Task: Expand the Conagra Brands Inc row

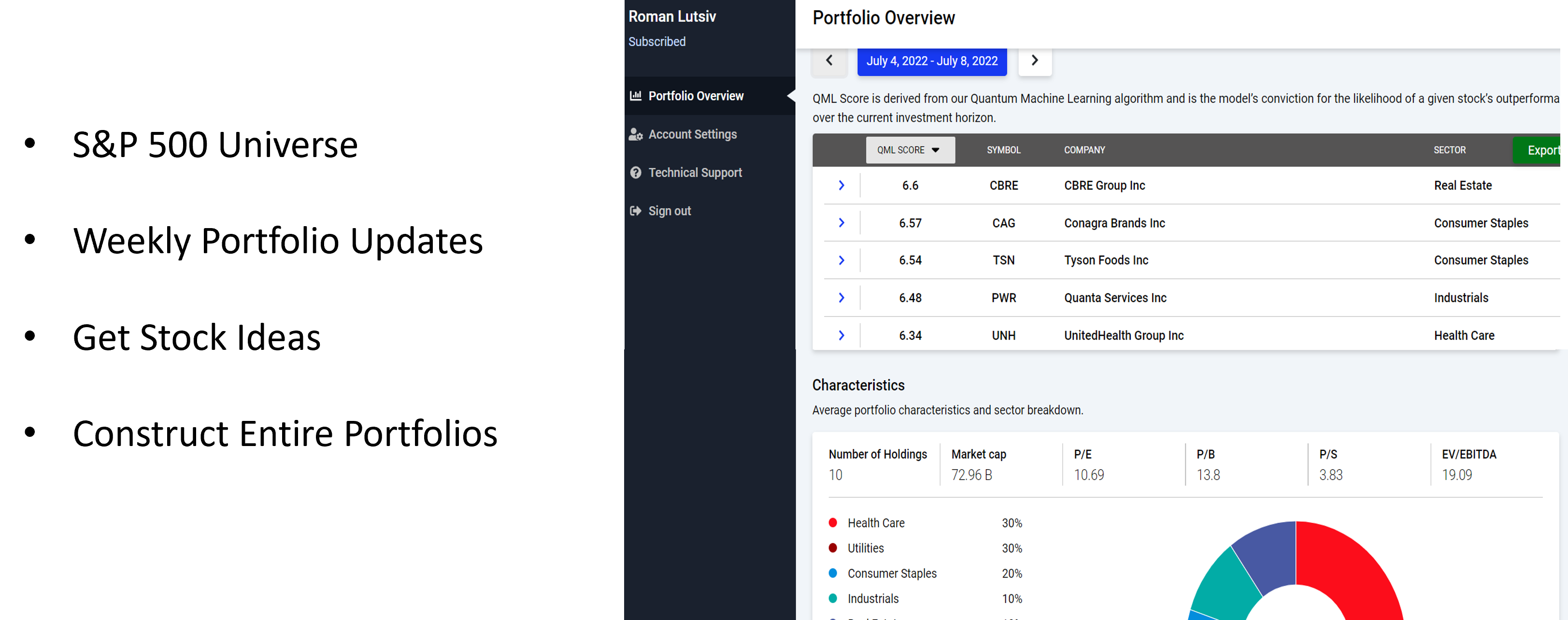Action: click(841, 223)
